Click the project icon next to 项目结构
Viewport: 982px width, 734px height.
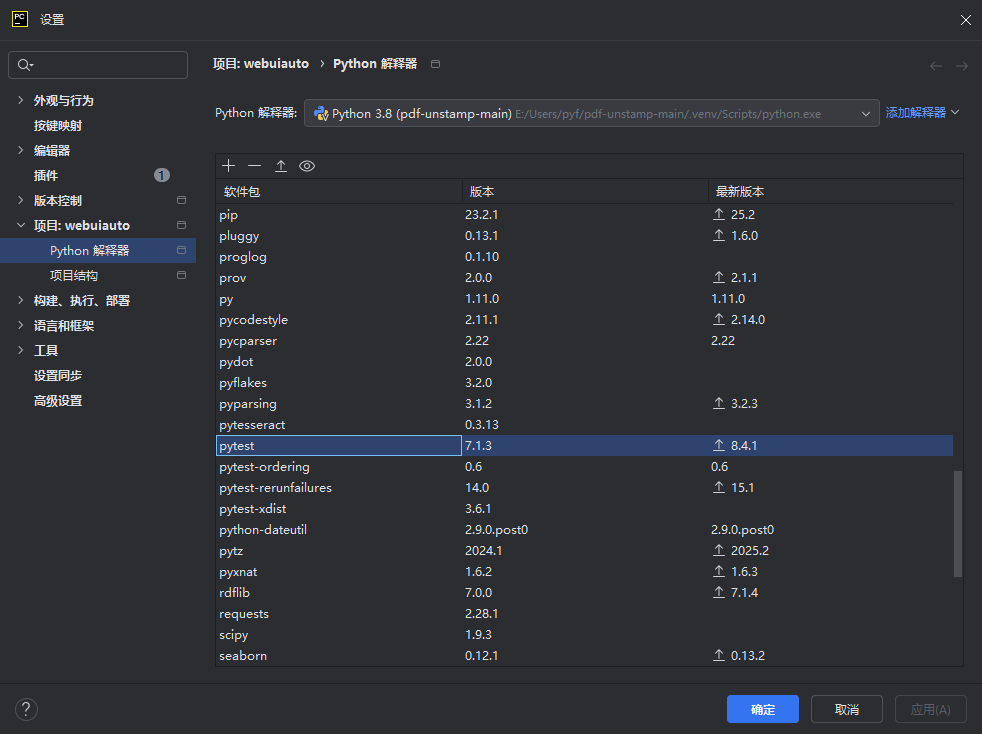(x=182, y=275)
